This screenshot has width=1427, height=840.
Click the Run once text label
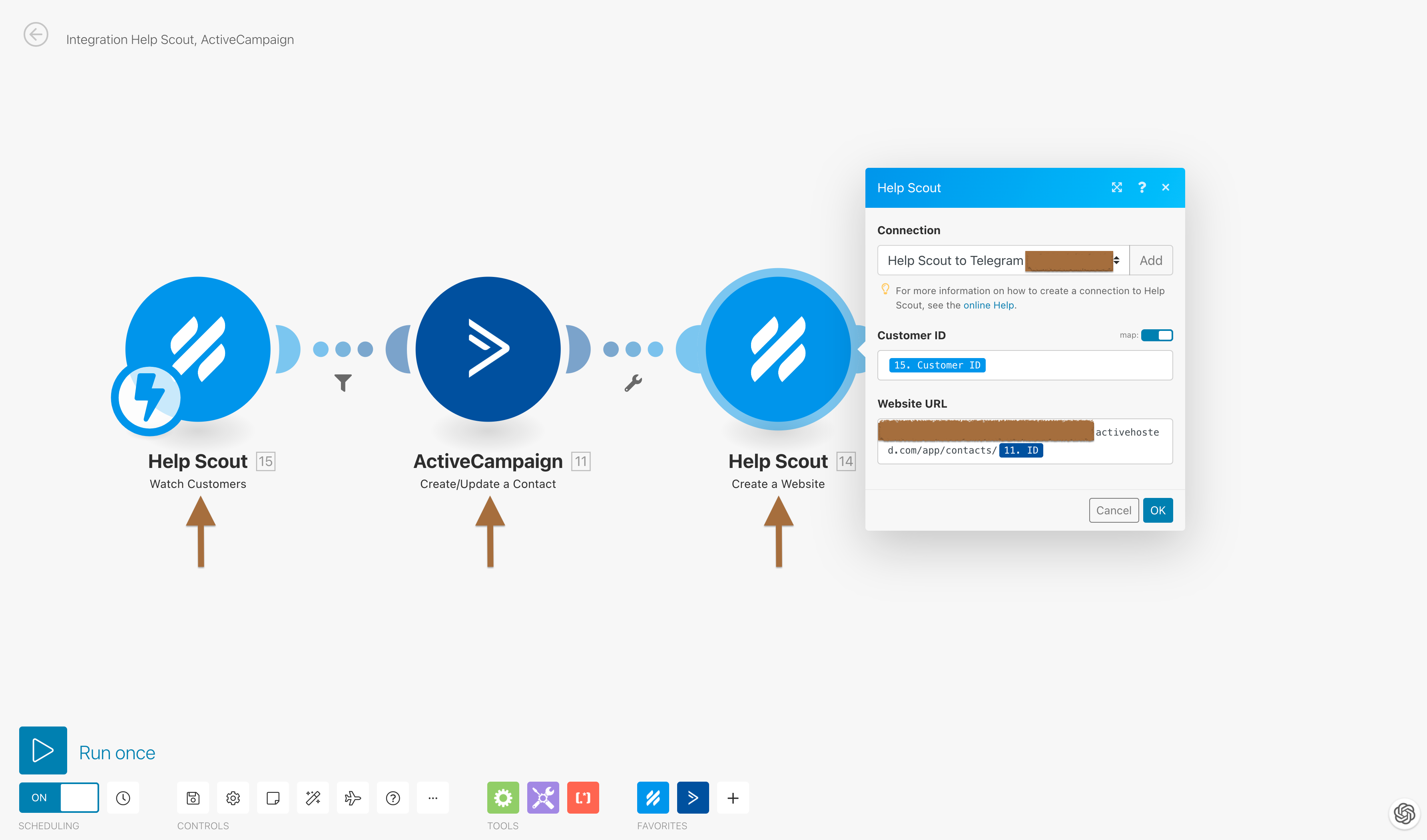pyautogui.click(x=117, y=753)
